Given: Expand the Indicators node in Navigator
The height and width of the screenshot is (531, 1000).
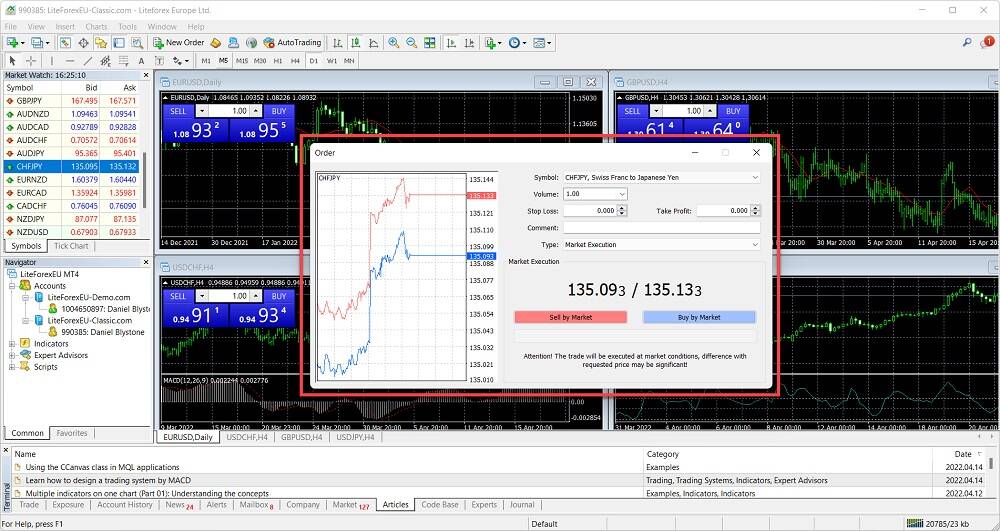Looking at the screenshot, I should pyautogui.click(x=11, y=344).
